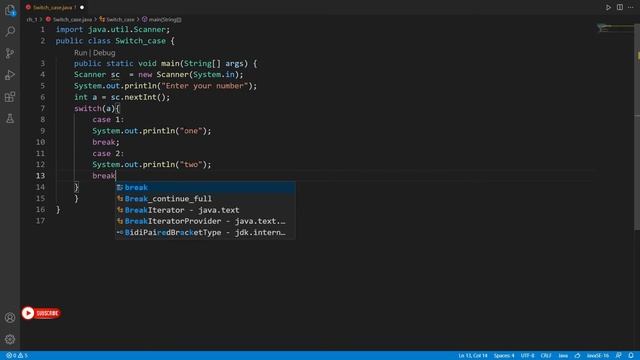Screen dimensions: 640x360
Task: Click the feedback icon in status bar
Action: [x=619, y=356]
